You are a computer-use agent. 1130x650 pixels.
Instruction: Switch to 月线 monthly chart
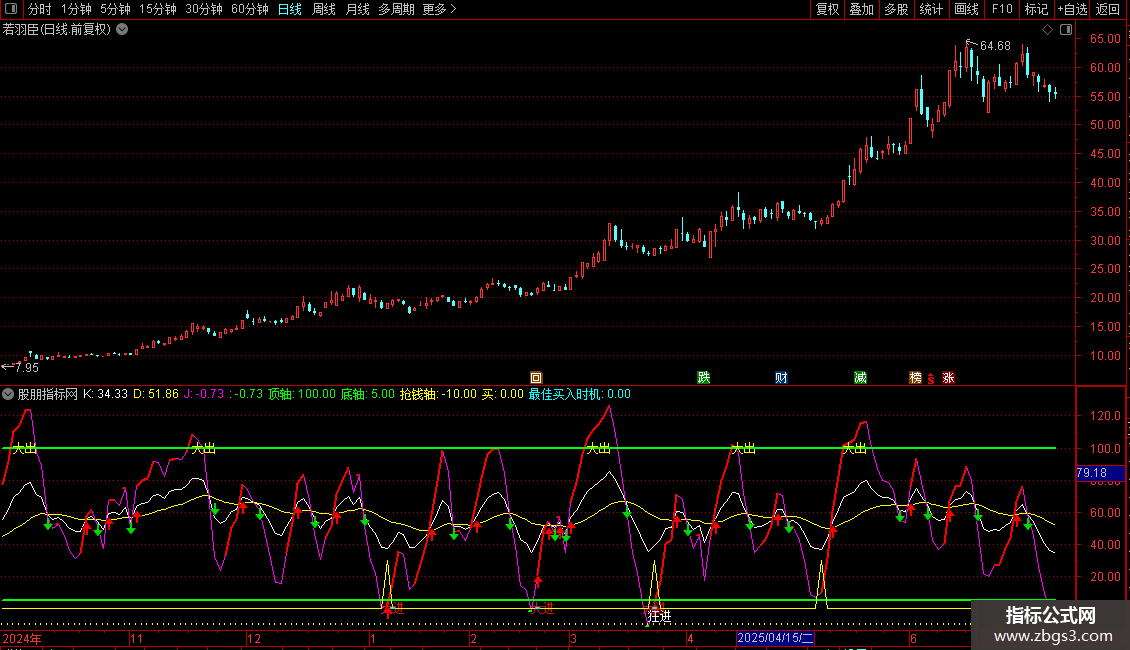[x=357, y=9]
